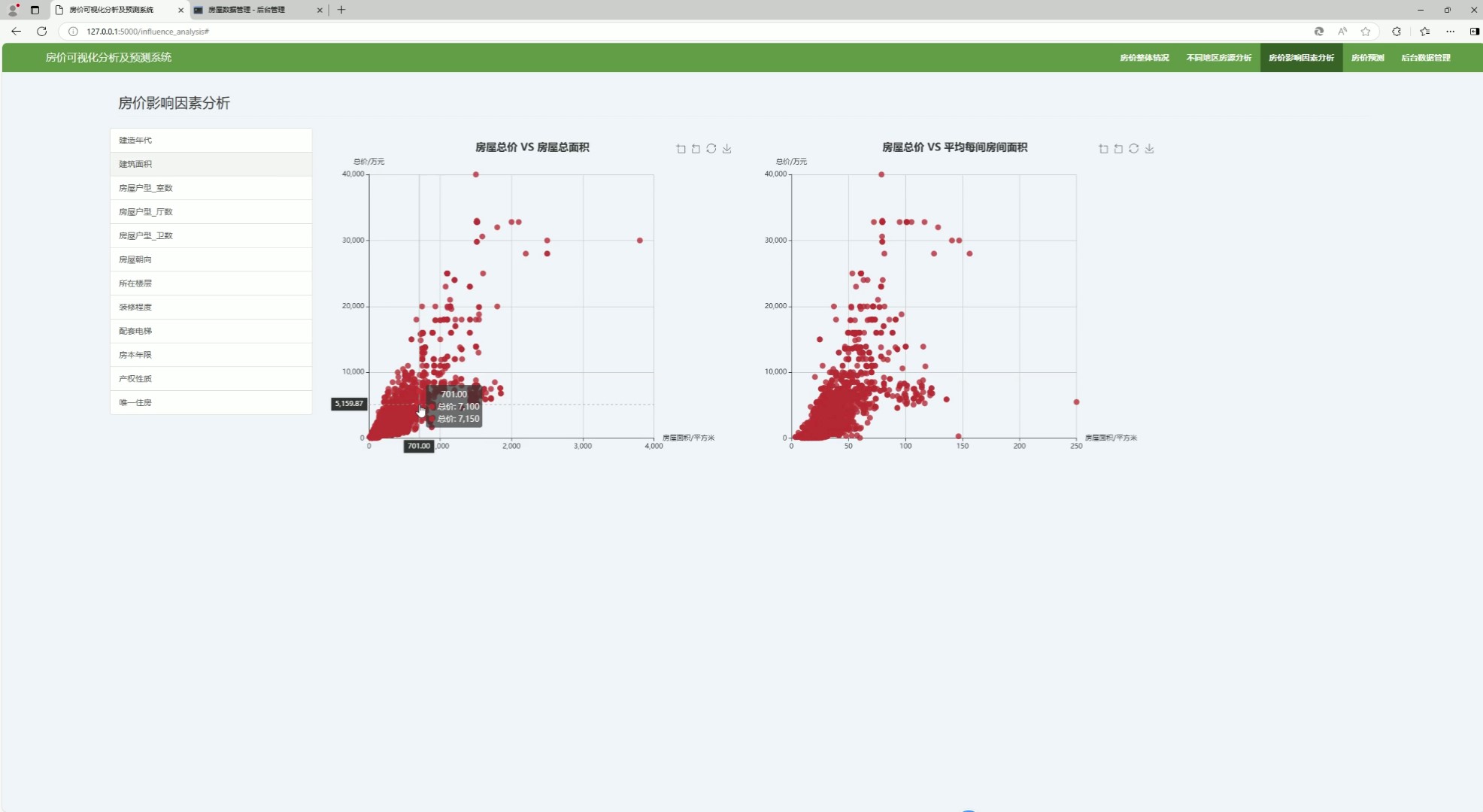This screenshot has height=812, width=1483.
Task: Click area zoom icon on left chart
Action: pos(681,149)
